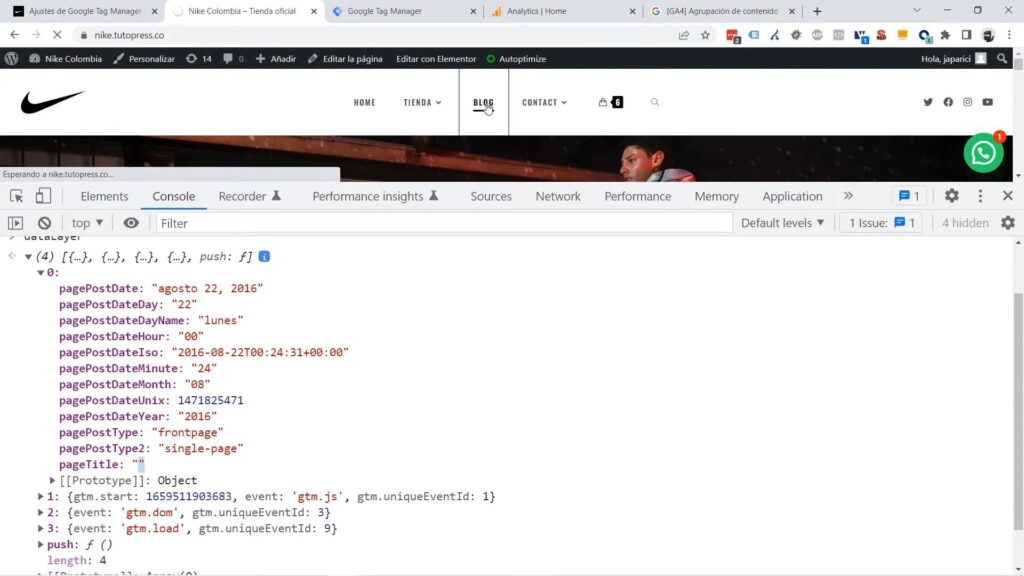The image size is (1024, 576).
Task: Click the 1 Issue button
Action: coord(881,223)
